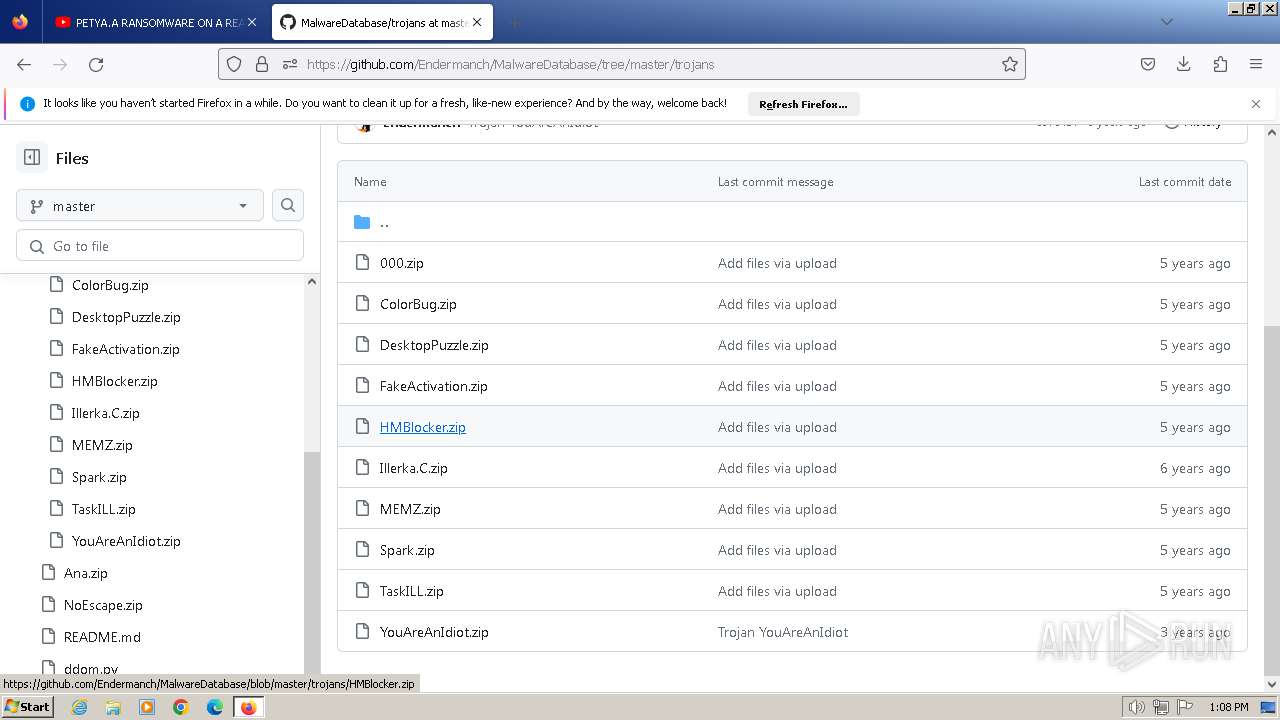The image size is (1280, 720).
Task: Open Spark.zip in file list
Action: coord(407,550)
